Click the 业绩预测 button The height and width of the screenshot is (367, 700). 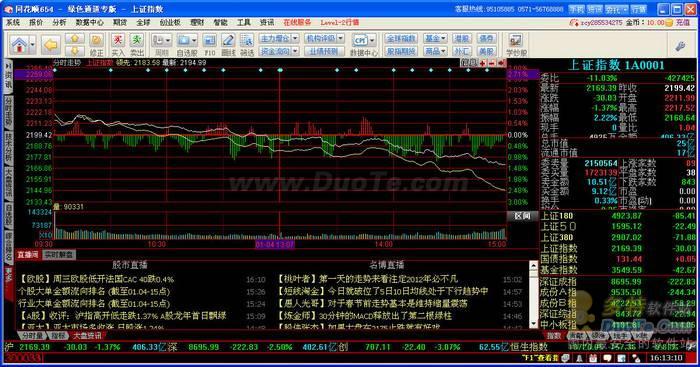[x=324, y=51]
